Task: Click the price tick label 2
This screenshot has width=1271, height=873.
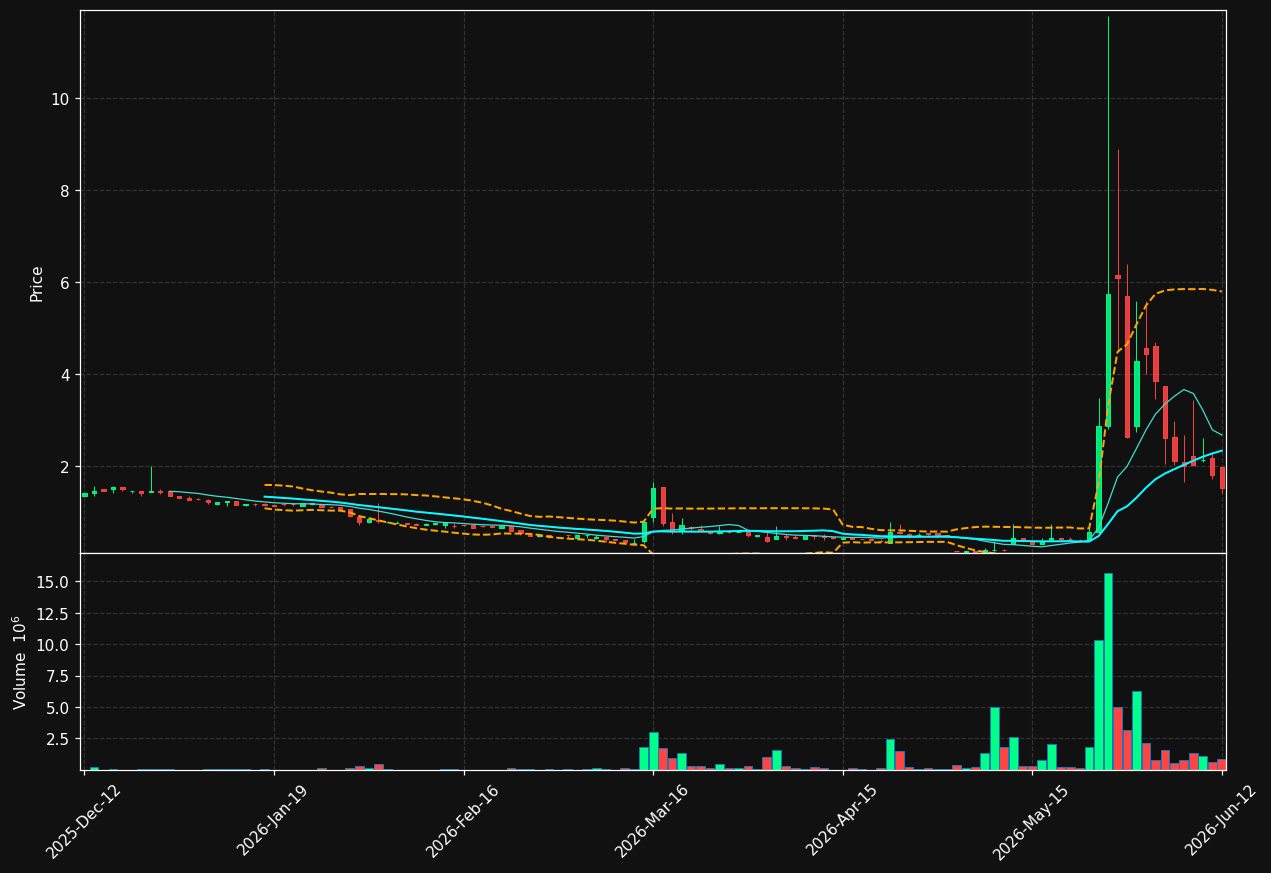Action: click(65, 467)
